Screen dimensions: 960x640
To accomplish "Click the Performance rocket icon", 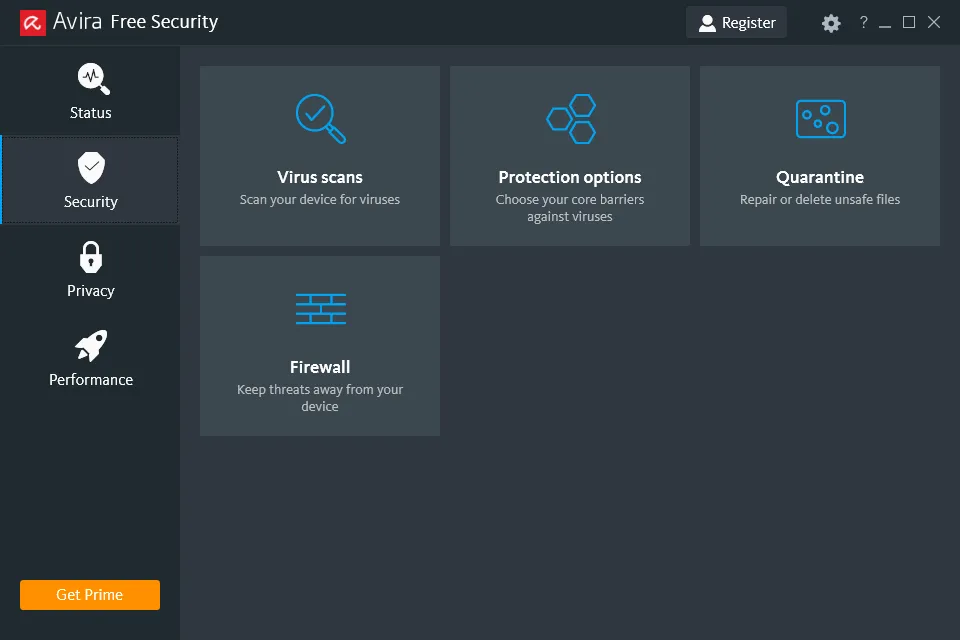I will [91, 346].
